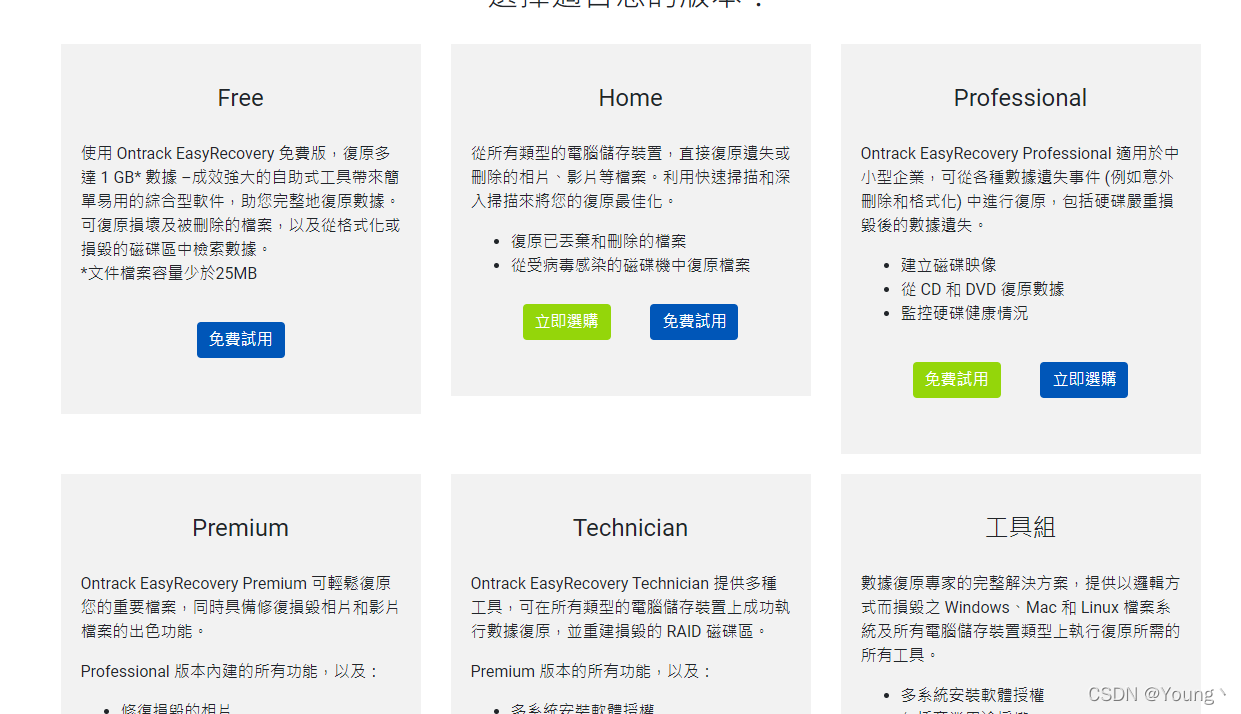Click bullet 建立磁碟映像
This screenshot has width=1241, height=714.
click(x=949, y=265)
